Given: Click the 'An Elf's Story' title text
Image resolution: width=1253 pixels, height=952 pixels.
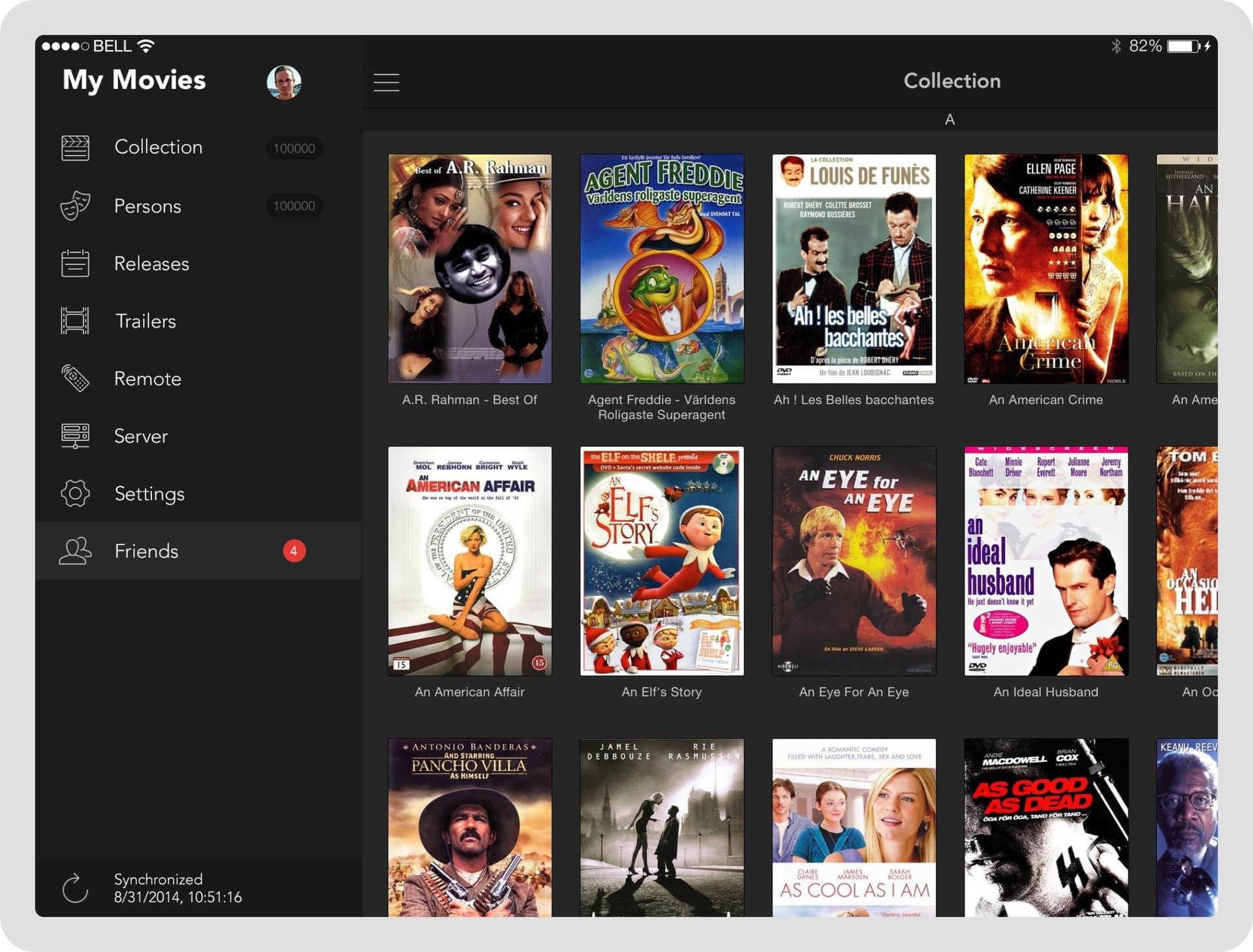Looking at the screenshot, I should tap(662, 692).
